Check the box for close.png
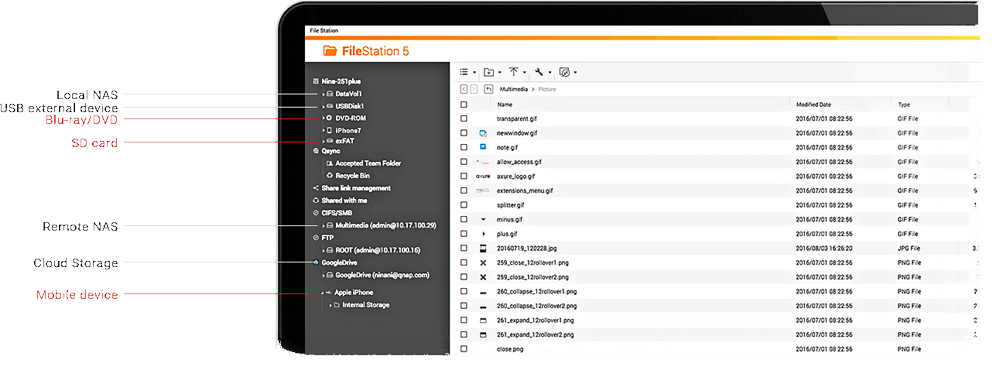Image resolution: width=1000 pixels, height=367 pixels. [x=464, y=349]
